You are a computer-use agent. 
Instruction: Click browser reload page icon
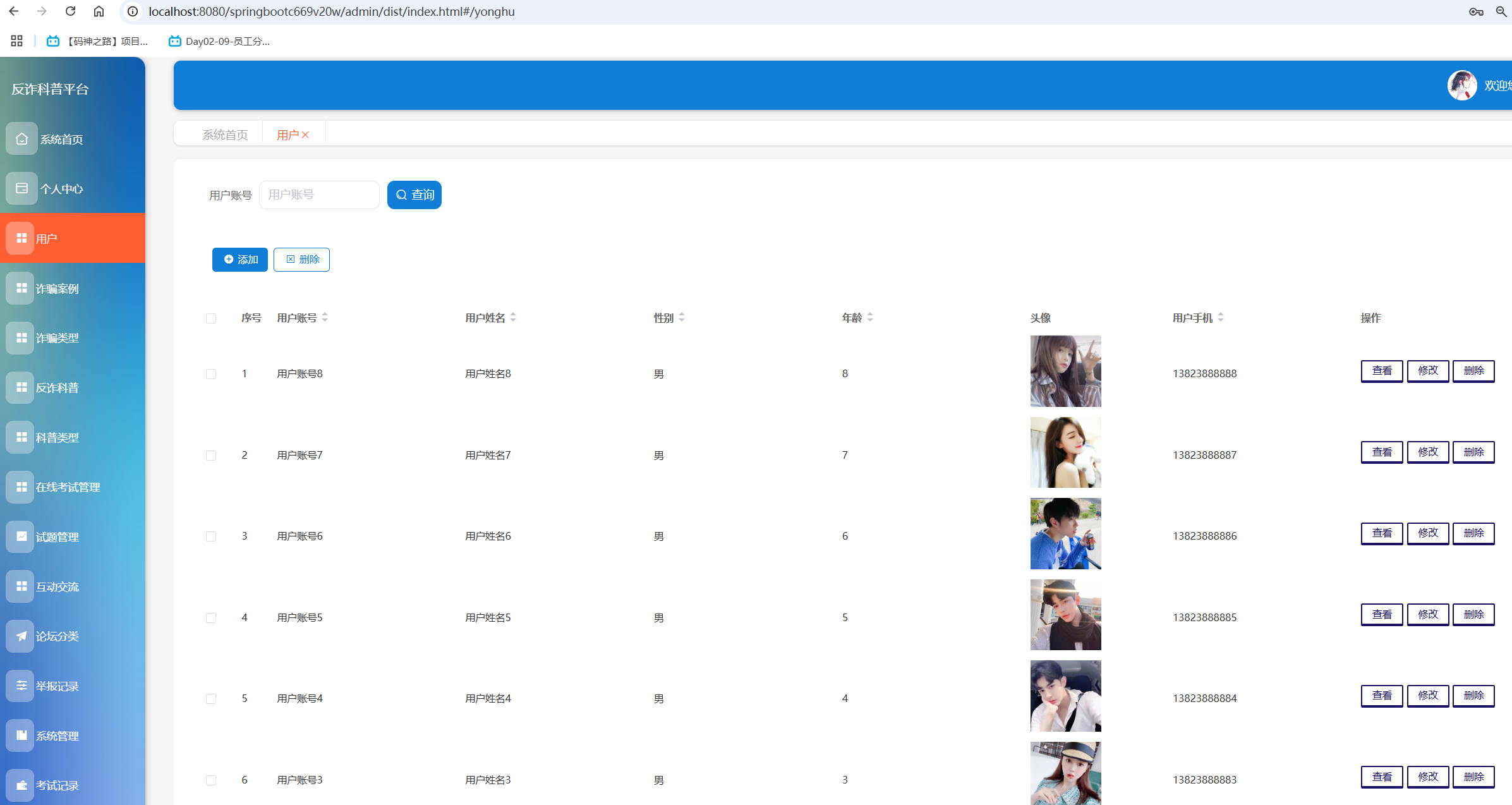(71, 11)
